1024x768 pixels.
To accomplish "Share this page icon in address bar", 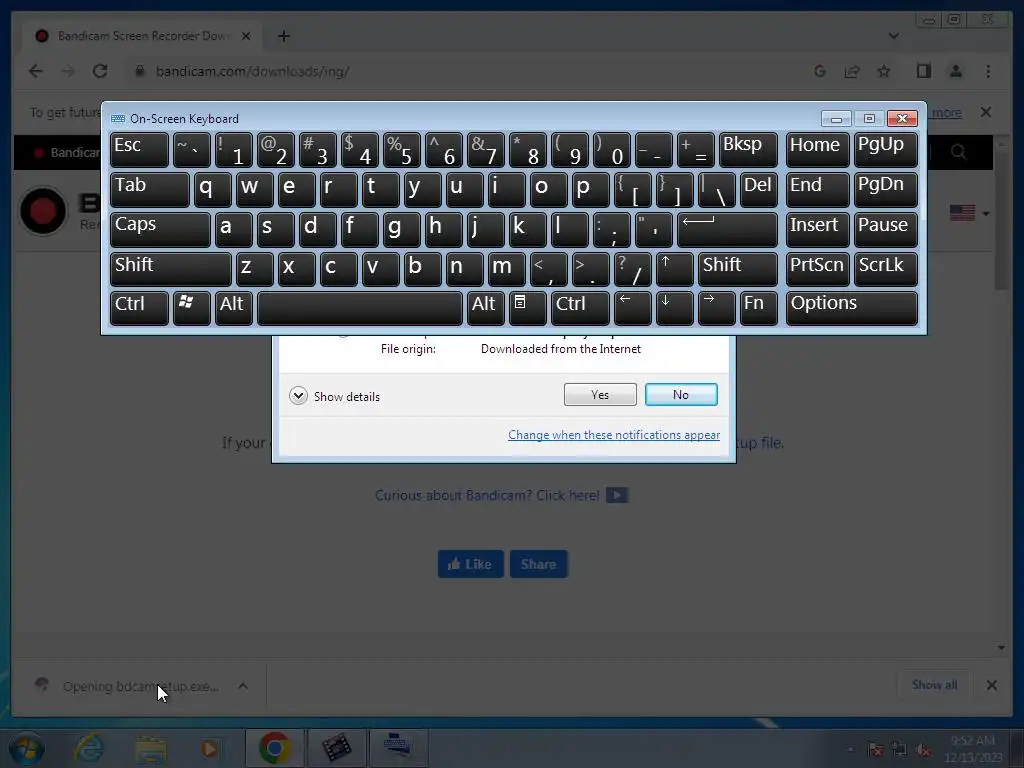I will point(852,71).
